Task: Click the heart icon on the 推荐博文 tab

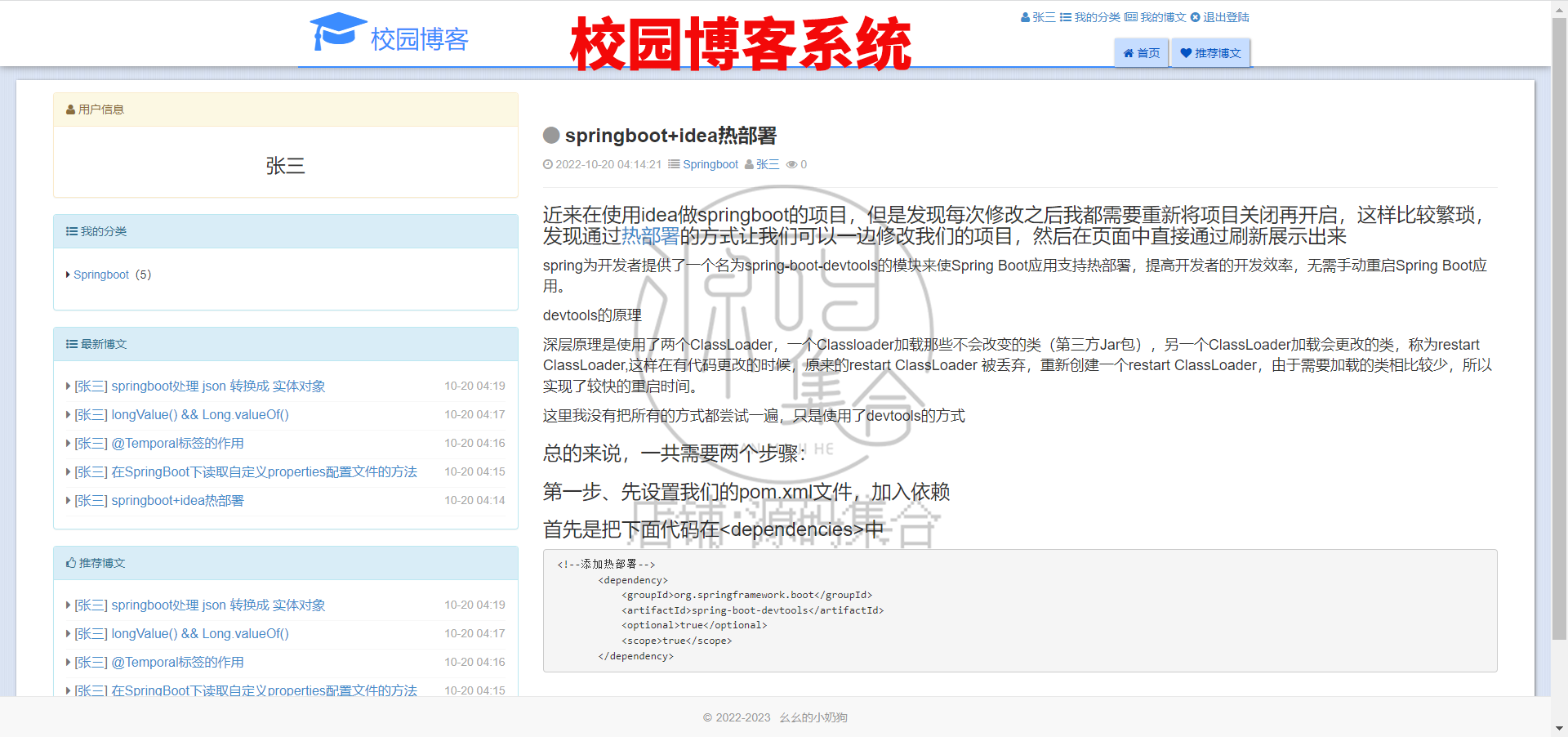Action: (1186, 53)
